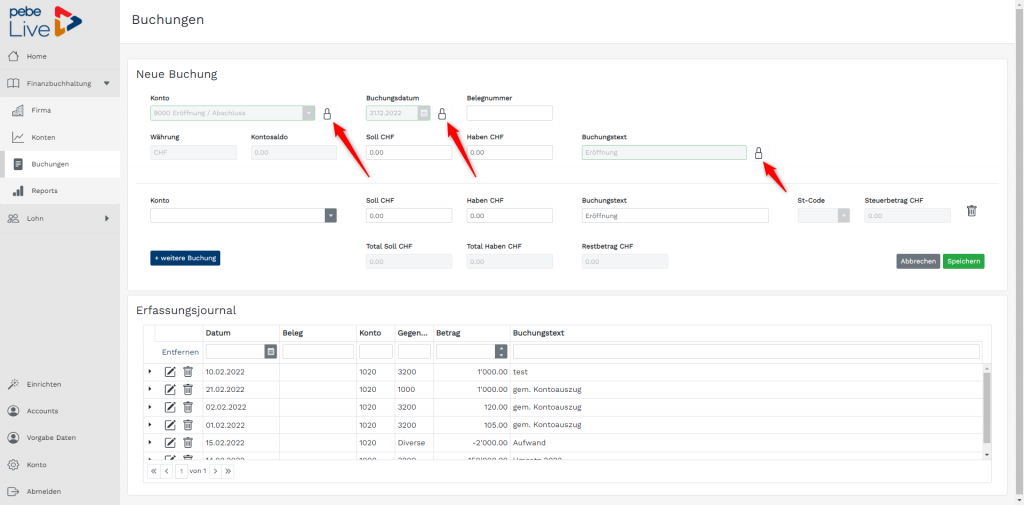Image resolution: width=1024 pixels, height=505 pixels.
Task: Select Buchungen in the sidebar
Action: pyautogui.click(x=50, y=164)
